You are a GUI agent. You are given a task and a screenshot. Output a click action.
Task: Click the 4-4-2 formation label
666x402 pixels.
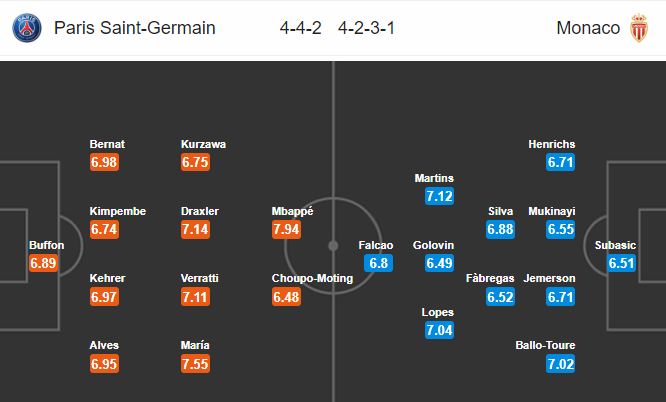pos(300,28)
